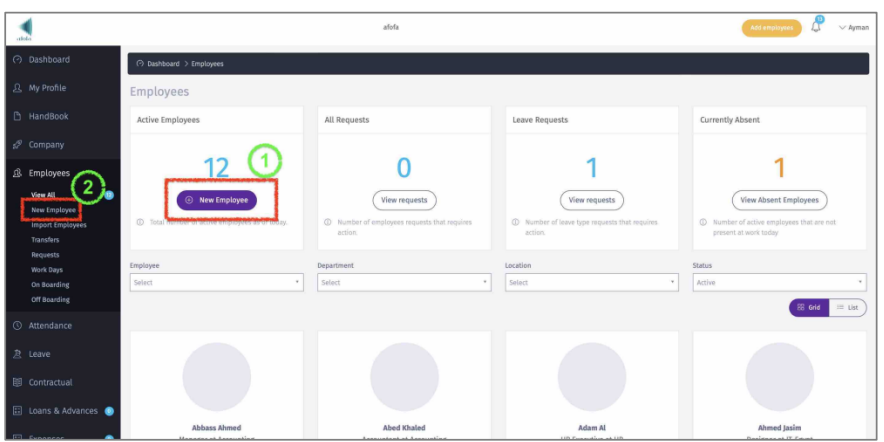The height and width of the screenshot is (442, 884).
Task: Click the Attendance clock icon
Action: pos(17,326)
